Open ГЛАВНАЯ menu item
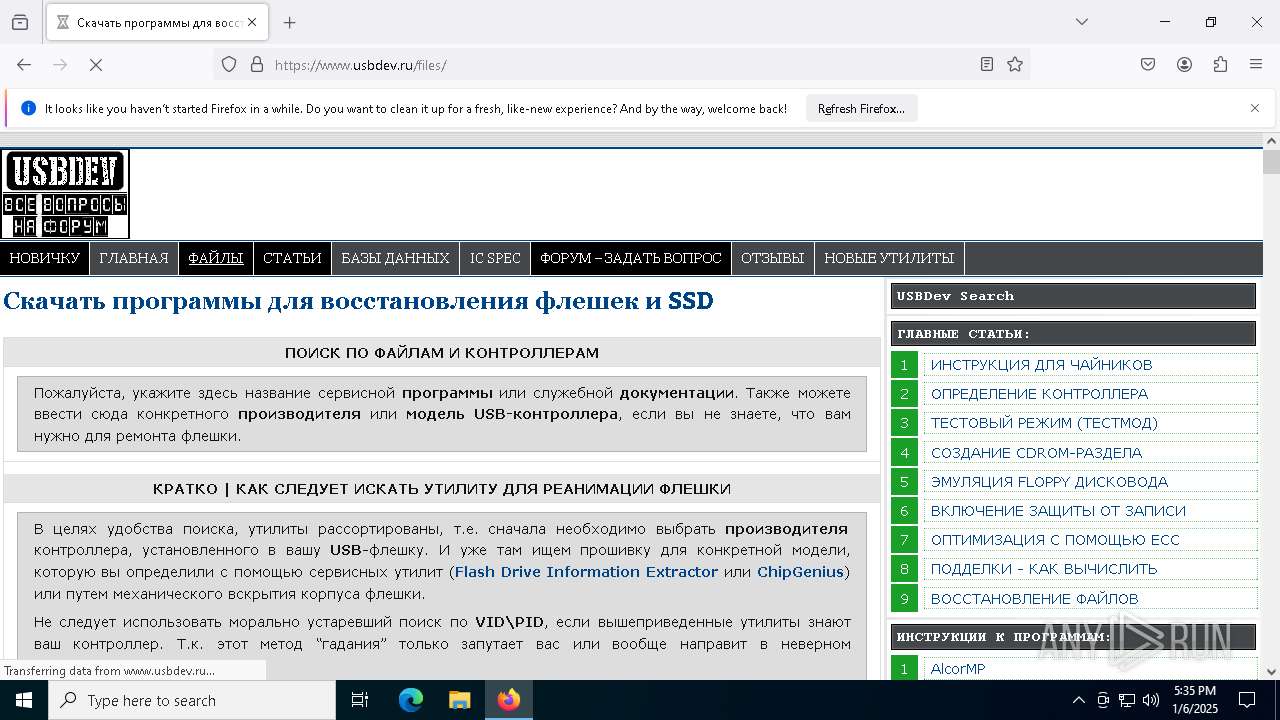Screen dimensions: 1280x720 [x=134, y=258]
